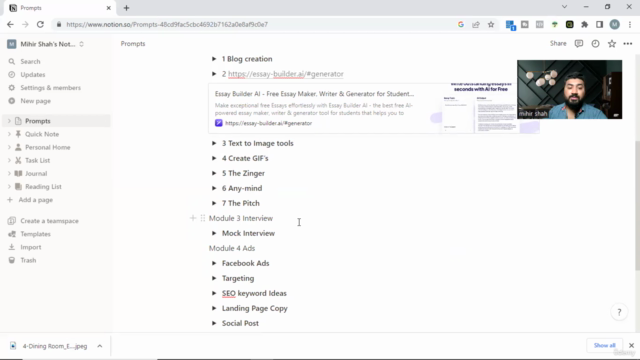This screenshot has width=640, height=360.
Task: Open download options chevron for jpeg
Action: click(x=100, y=346)
